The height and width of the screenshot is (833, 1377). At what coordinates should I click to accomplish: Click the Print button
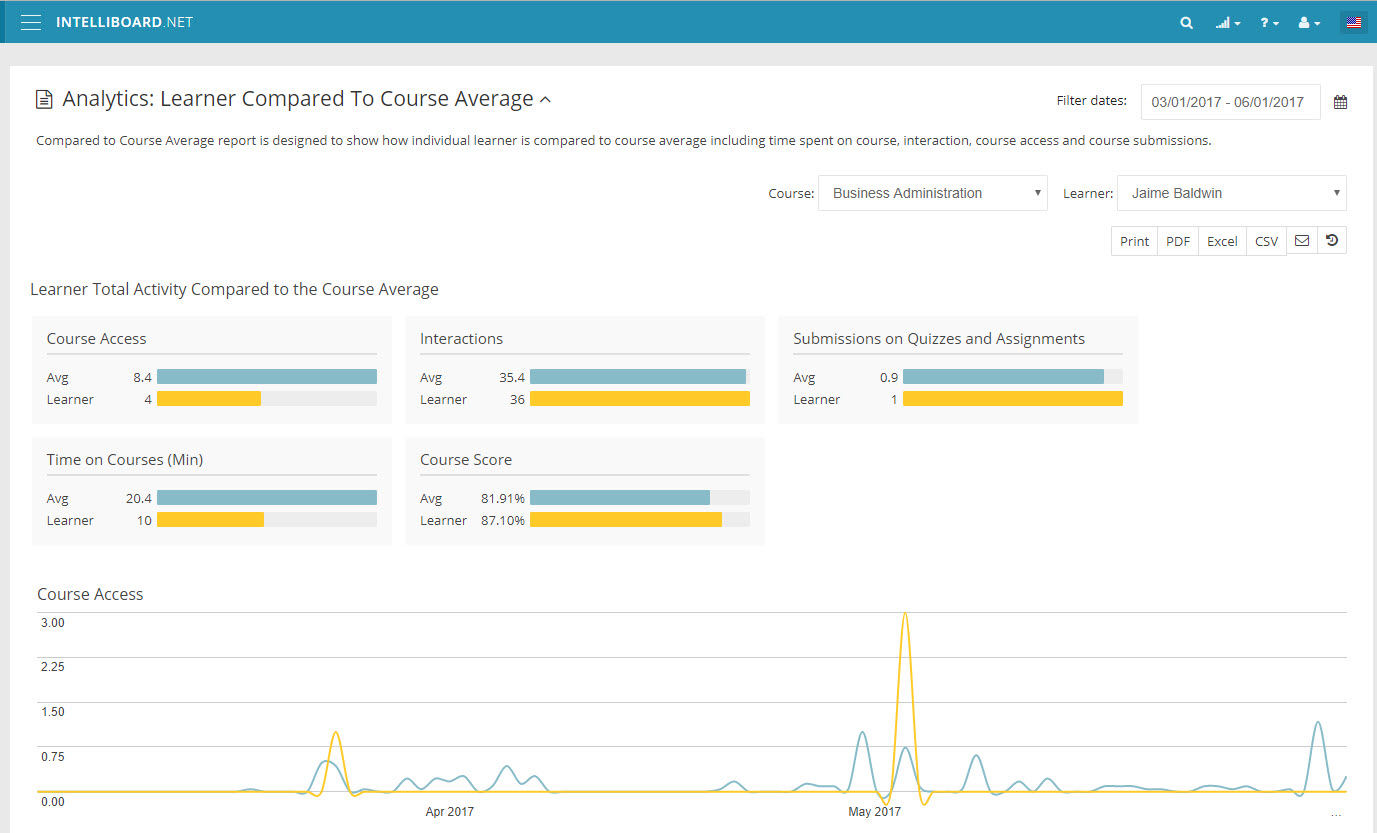coord(1134,241)
